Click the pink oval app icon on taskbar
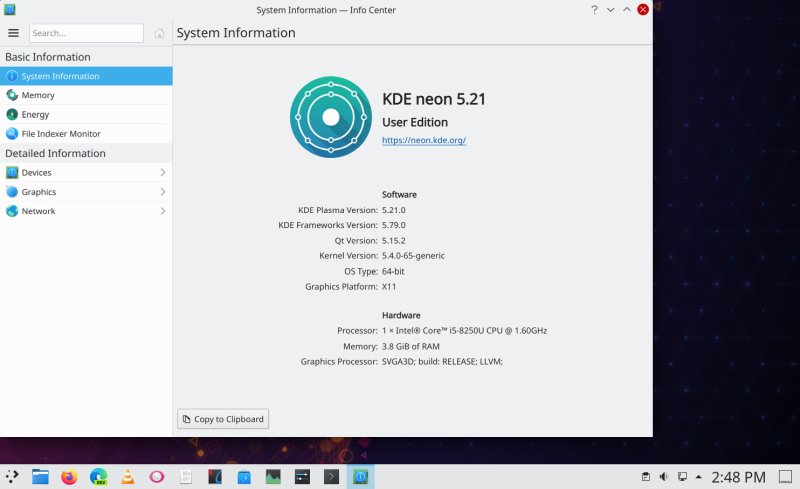 pos(157,477)
